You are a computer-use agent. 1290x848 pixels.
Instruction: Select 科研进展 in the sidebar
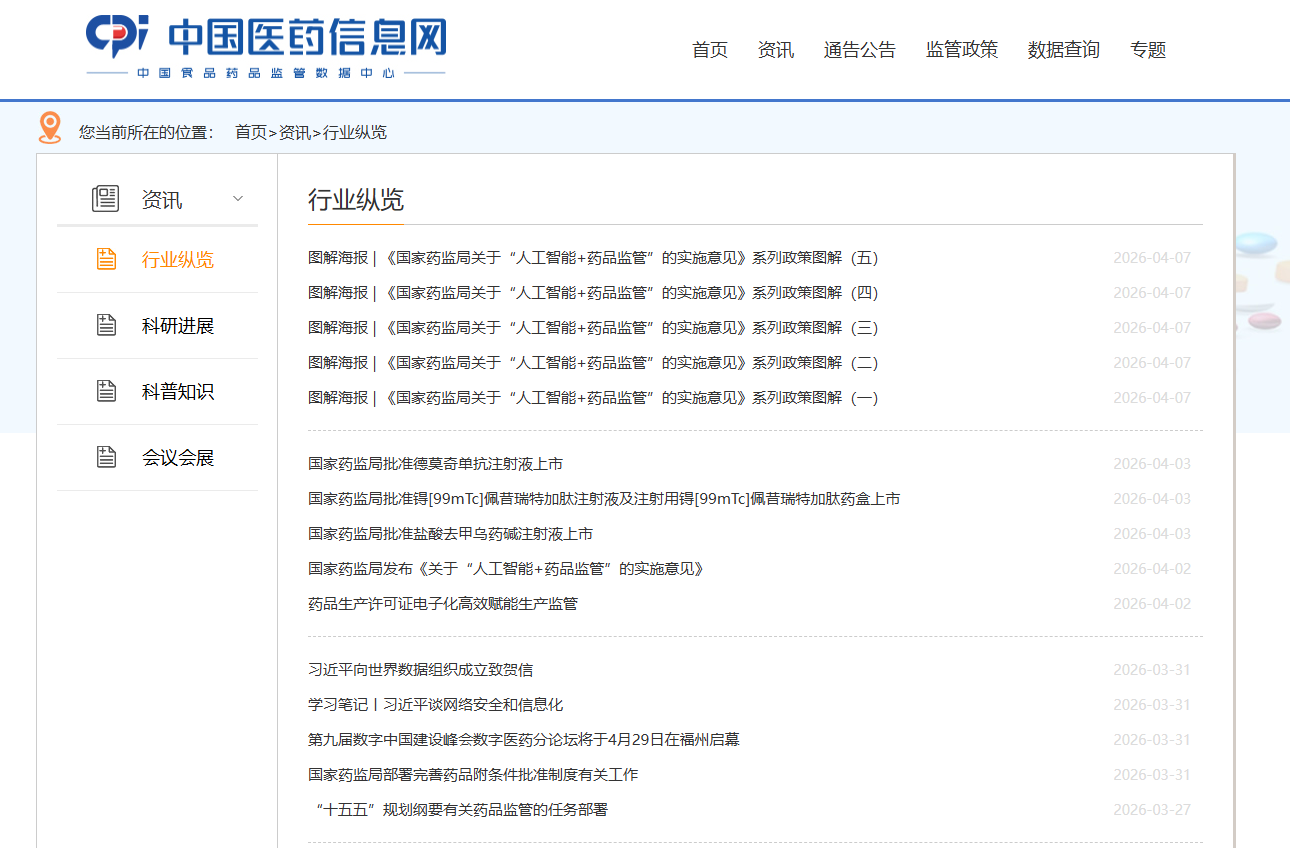coord(178,326)
